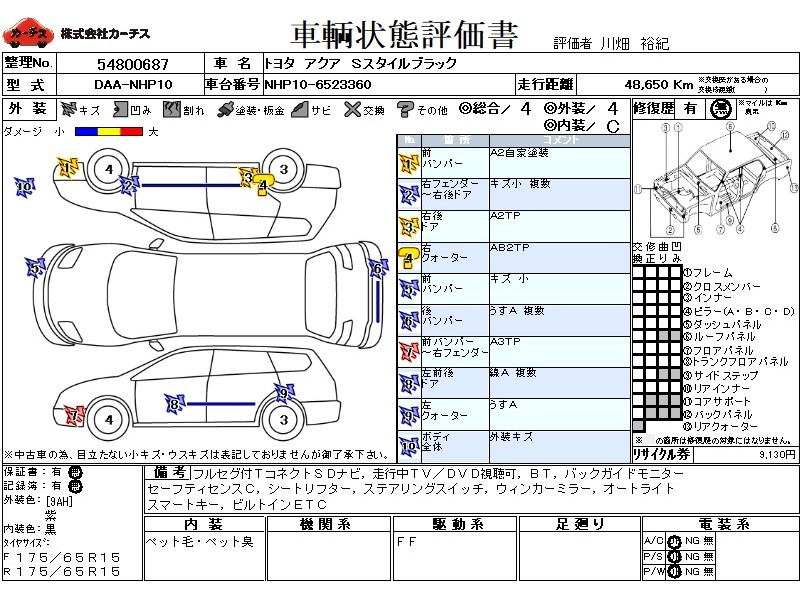Click the 外装 section header
The image size is (800, 600).
pos(29,109)
